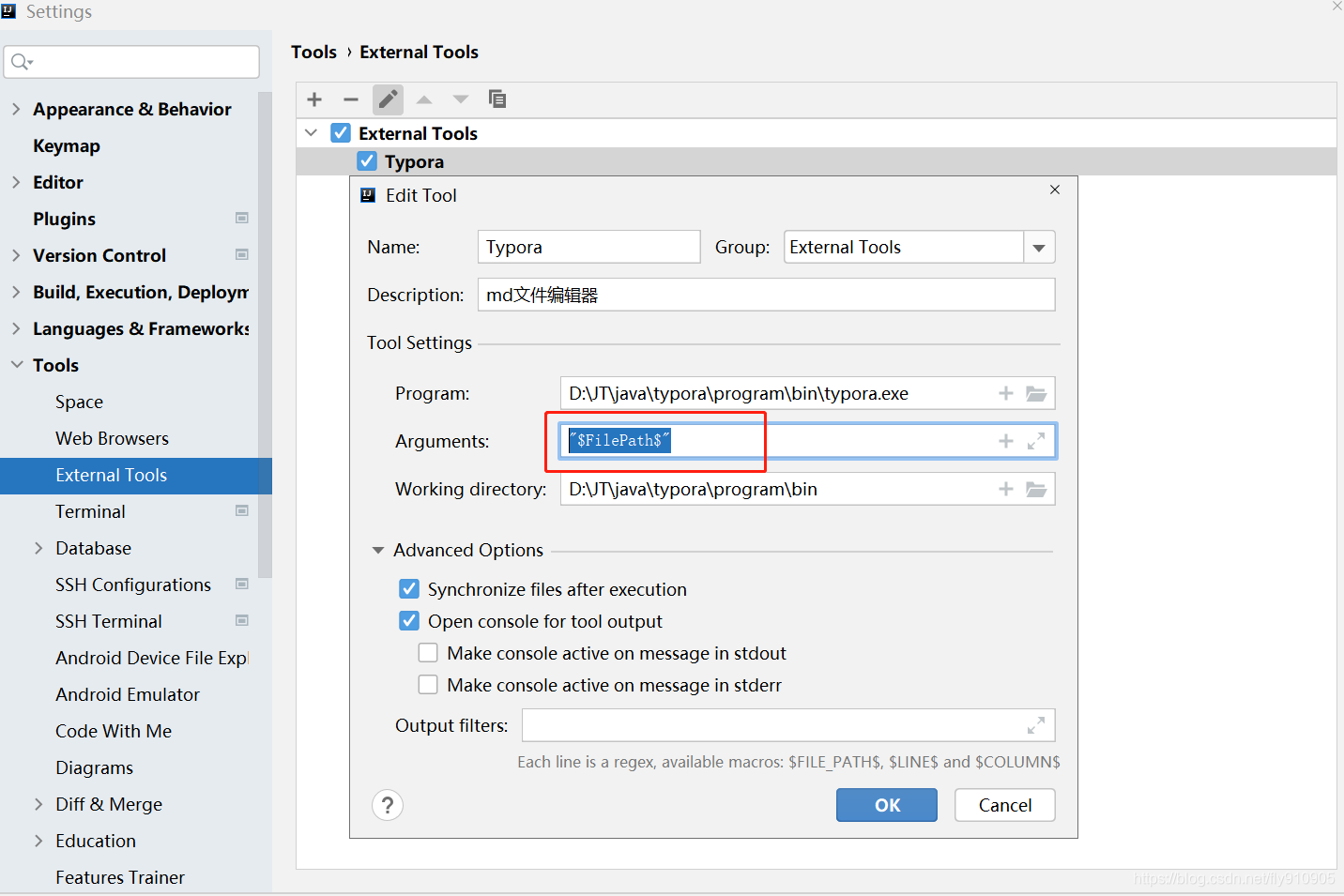
Task: Browse for Working directory folder
Action: coord(1036,490)
